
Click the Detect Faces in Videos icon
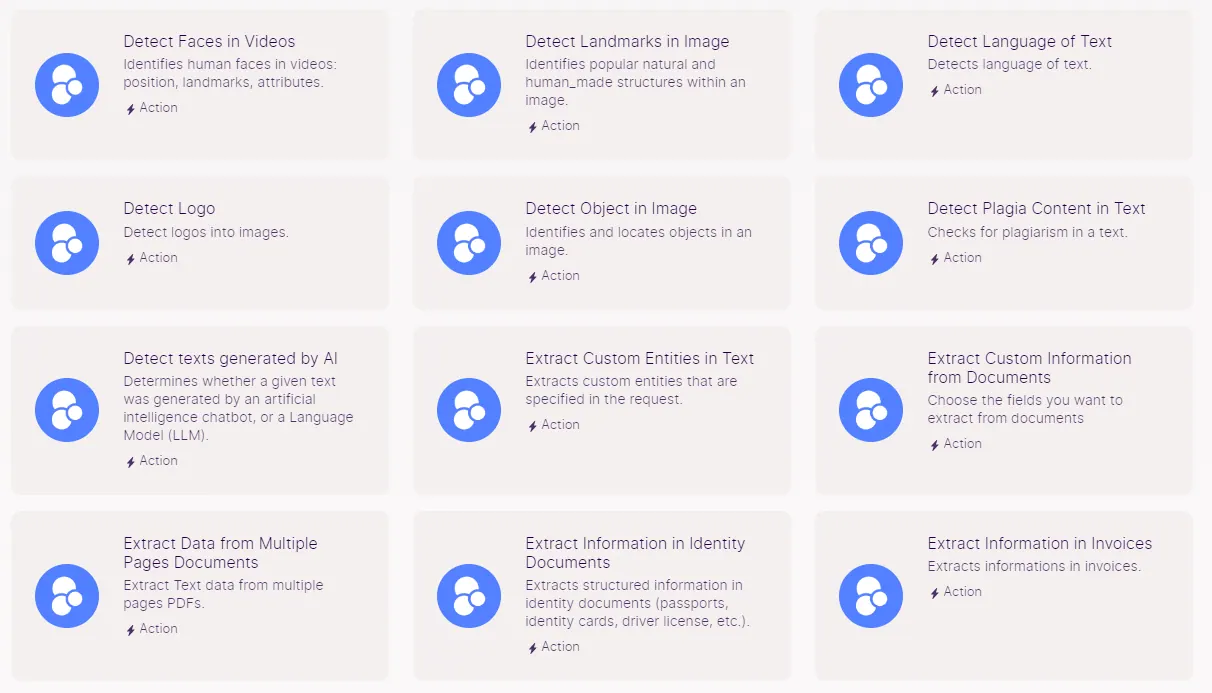67,85
